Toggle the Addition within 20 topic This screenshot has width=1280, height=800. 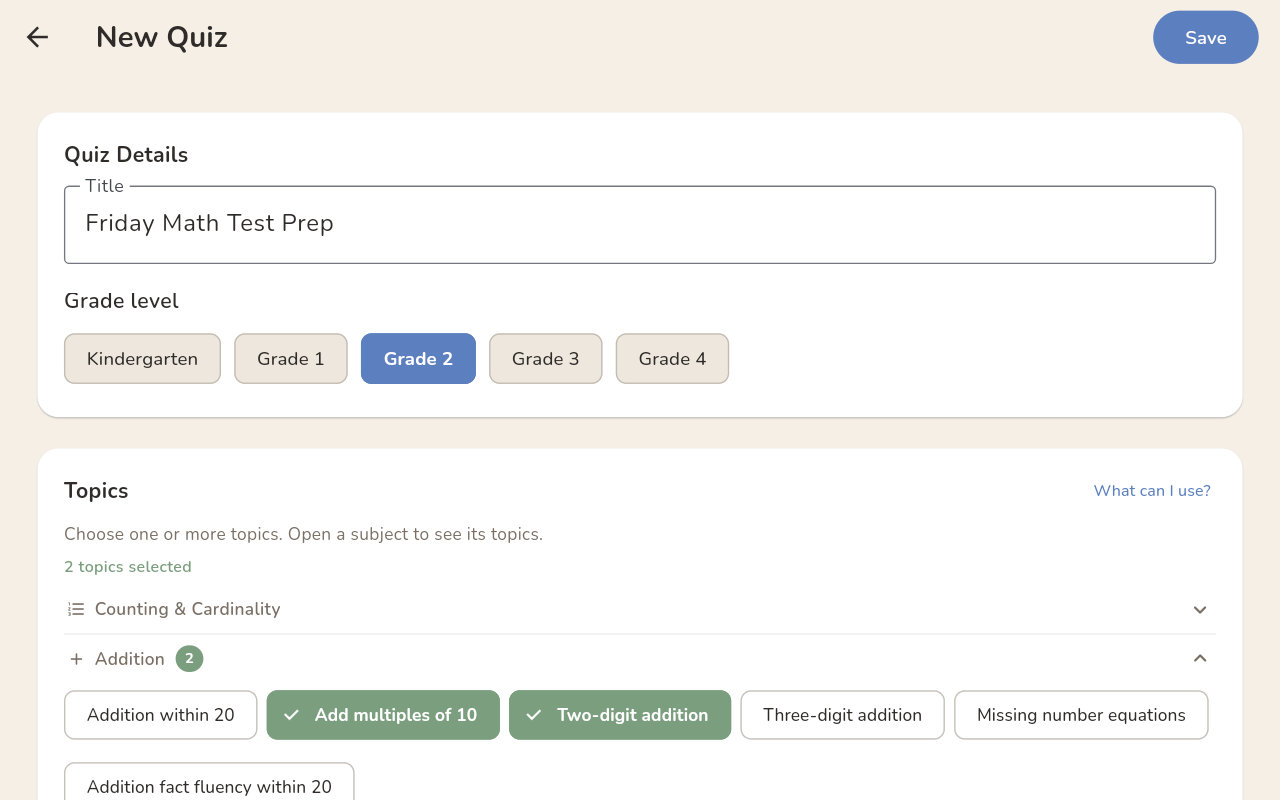click(x=161, y=715)
